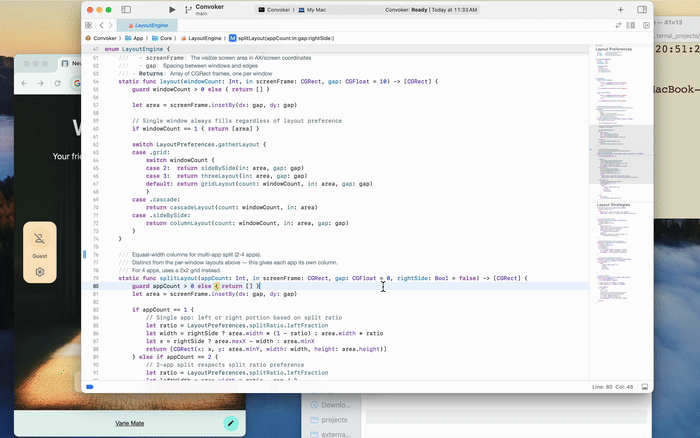Image resolution: width=700 pixels, height=438 pixels.
Task: Click the LayoutEngine file breadcrumb
Action: [201, 38]
